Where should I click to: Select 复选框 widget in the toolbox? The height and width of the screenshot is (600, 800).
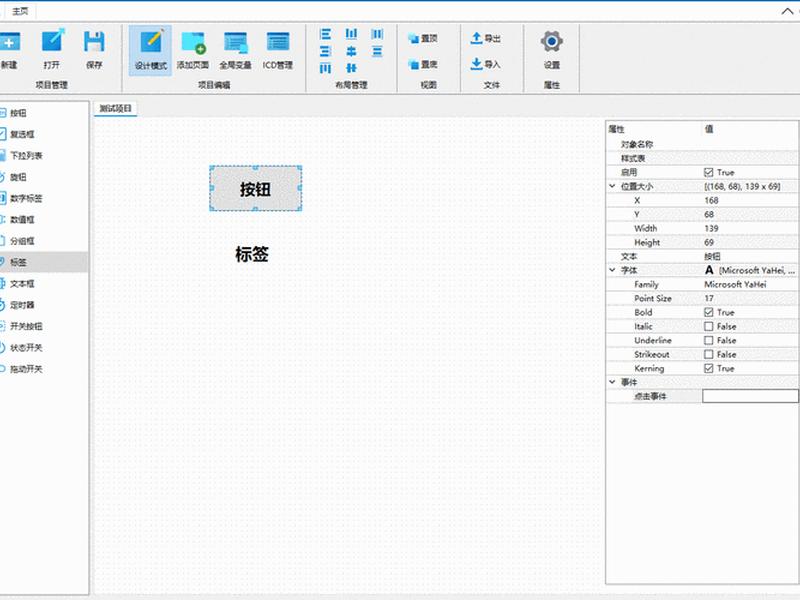(44, 134)
